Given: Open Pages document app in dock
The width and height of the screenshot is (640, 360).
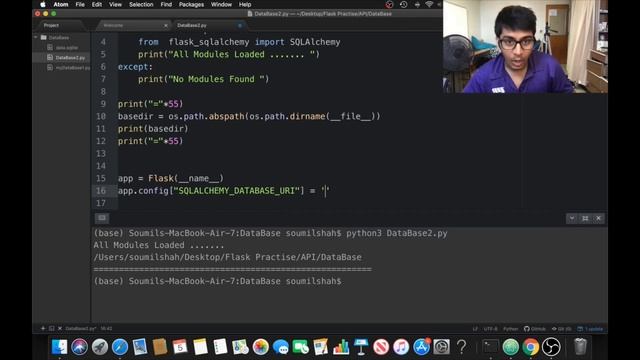Looking at the screenshot, I should tap(320, 347).
